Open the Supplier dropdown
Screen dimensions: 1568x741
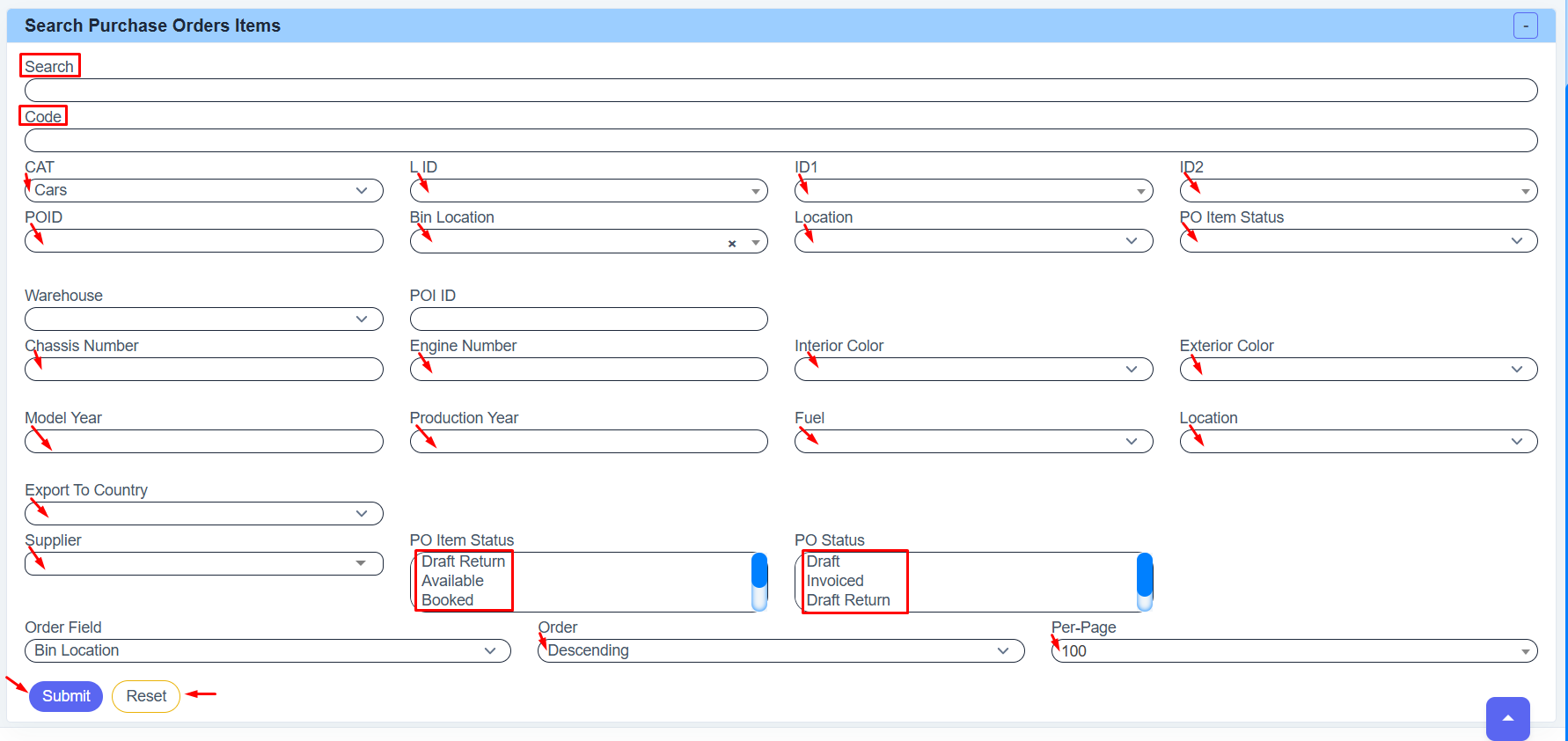click(x=204, y=563)
